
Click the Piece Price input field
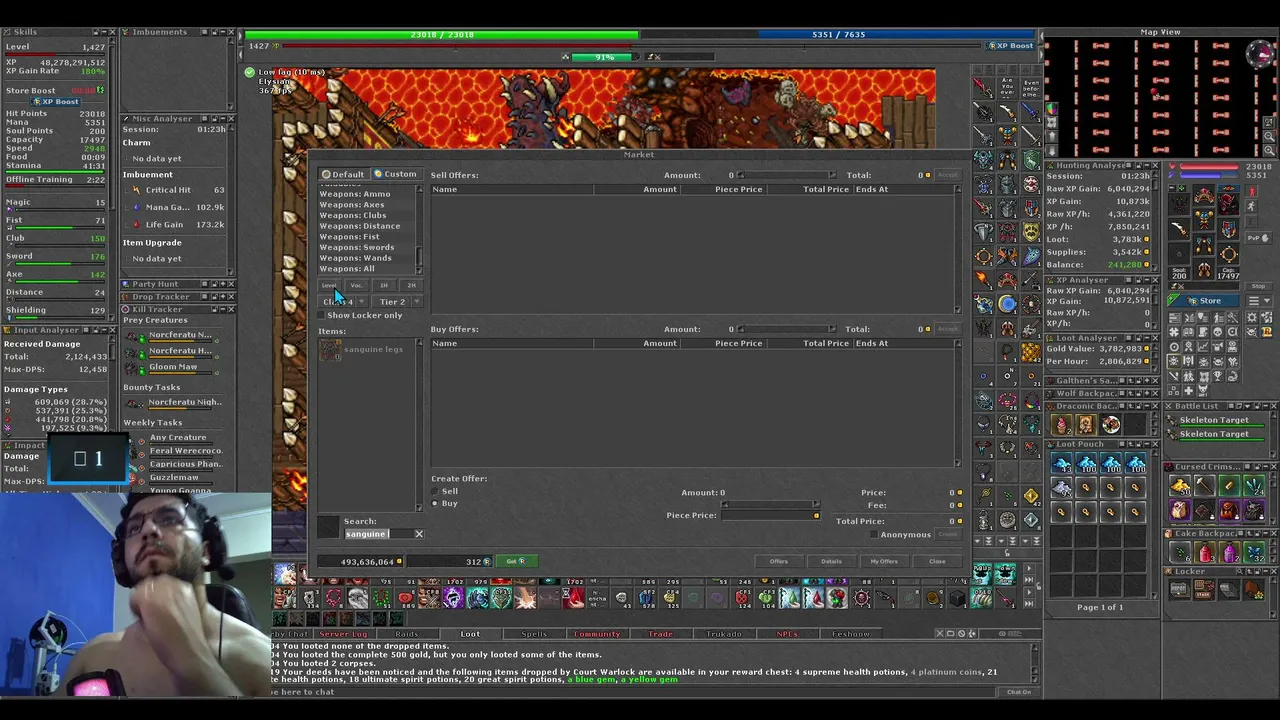click(770, 516)
